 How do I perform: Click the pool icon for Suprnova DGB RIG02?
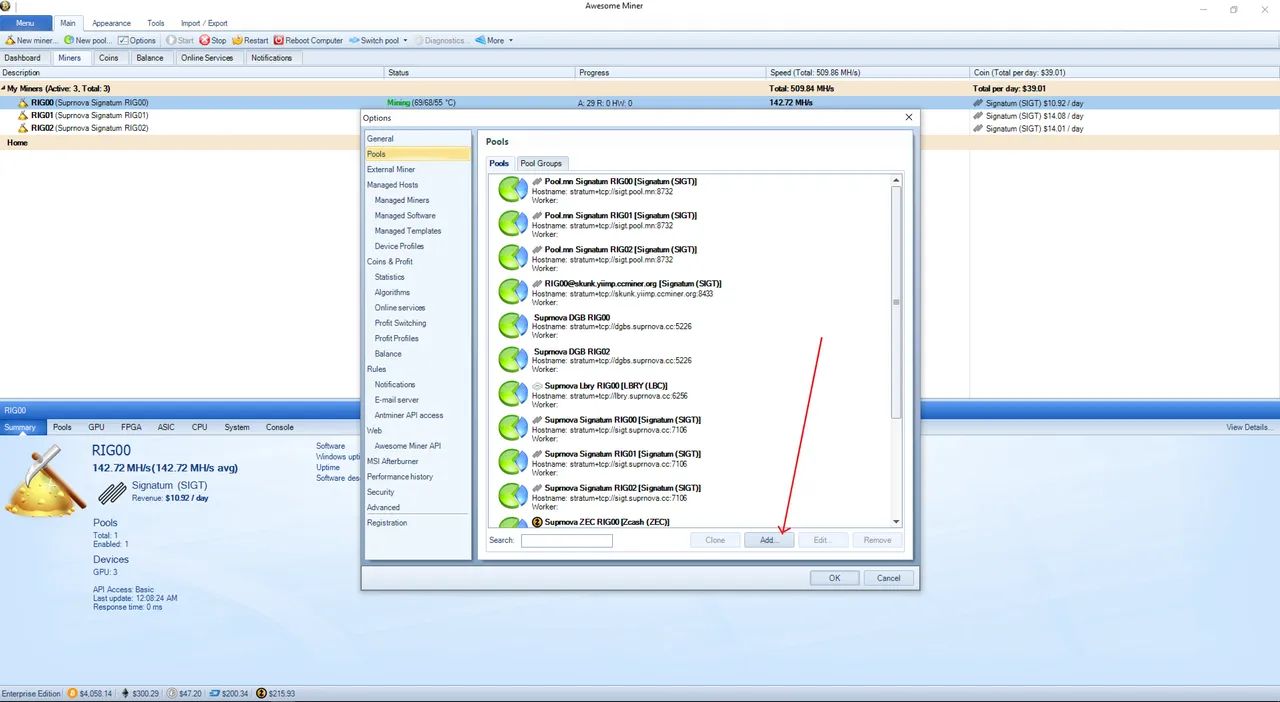tap(513, 360)
